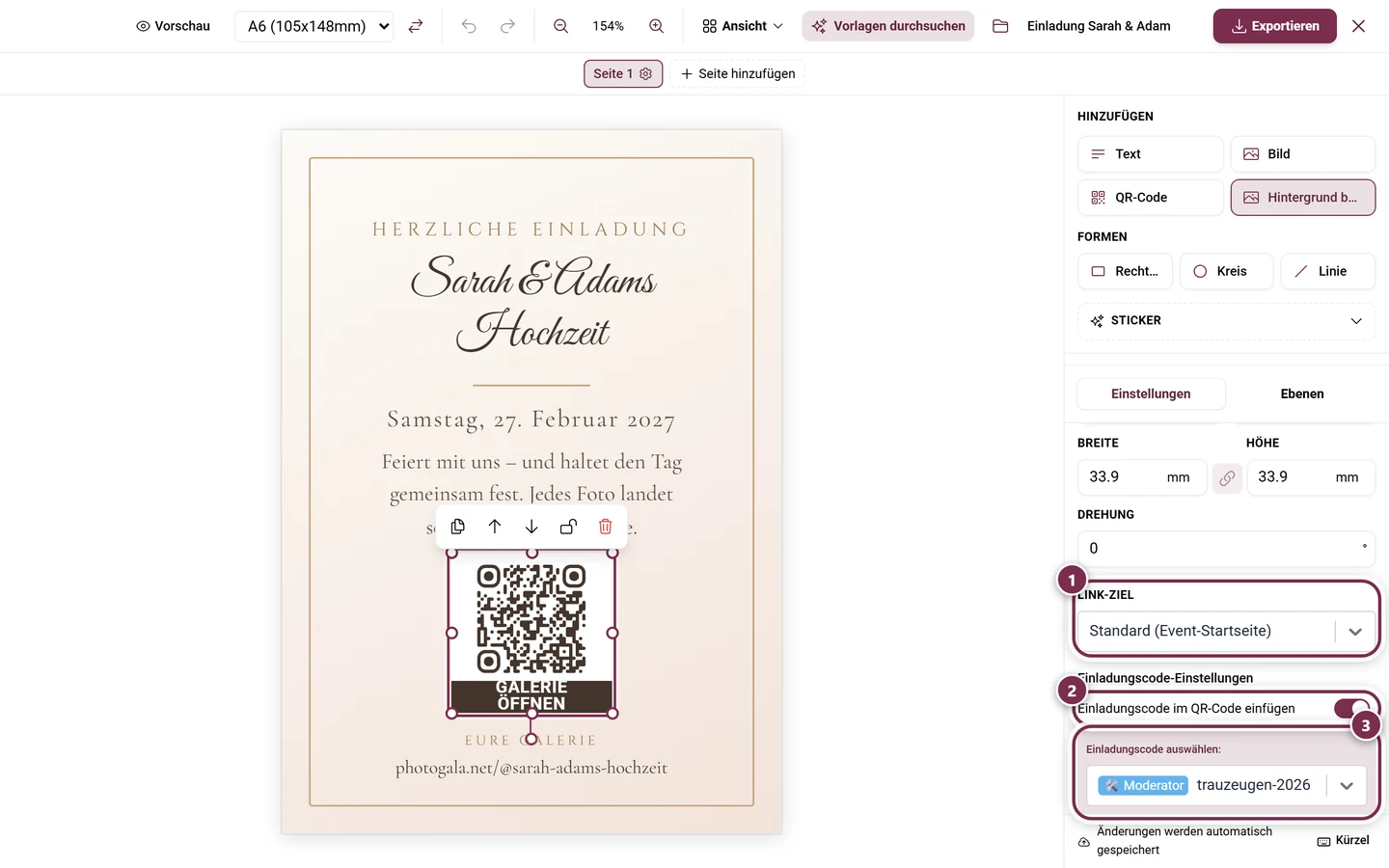Select the HERZLICHE EINLADUNG heading text

tap(531, 230)
